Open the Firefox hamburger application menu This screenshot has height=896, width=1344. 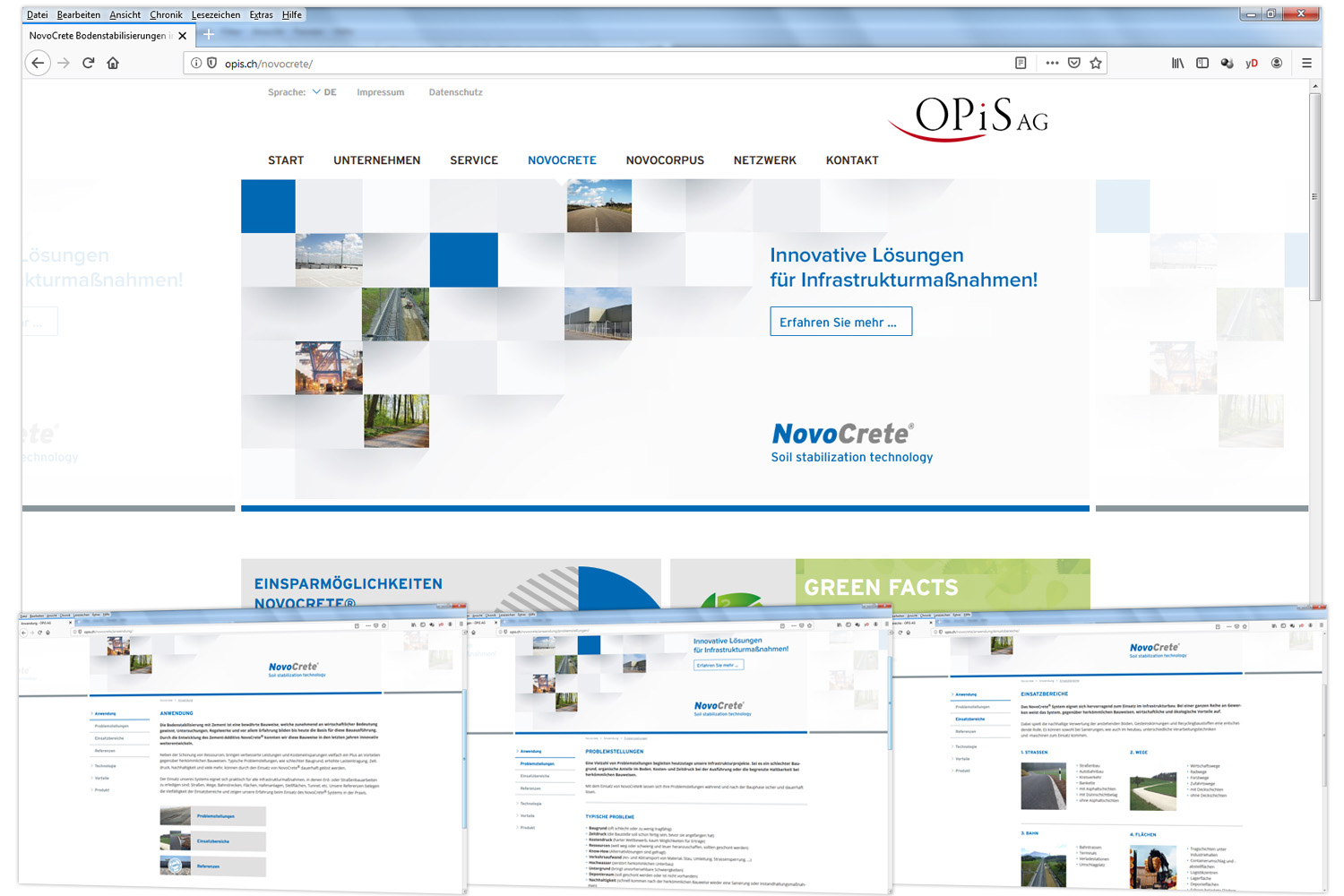point(1306,63)
